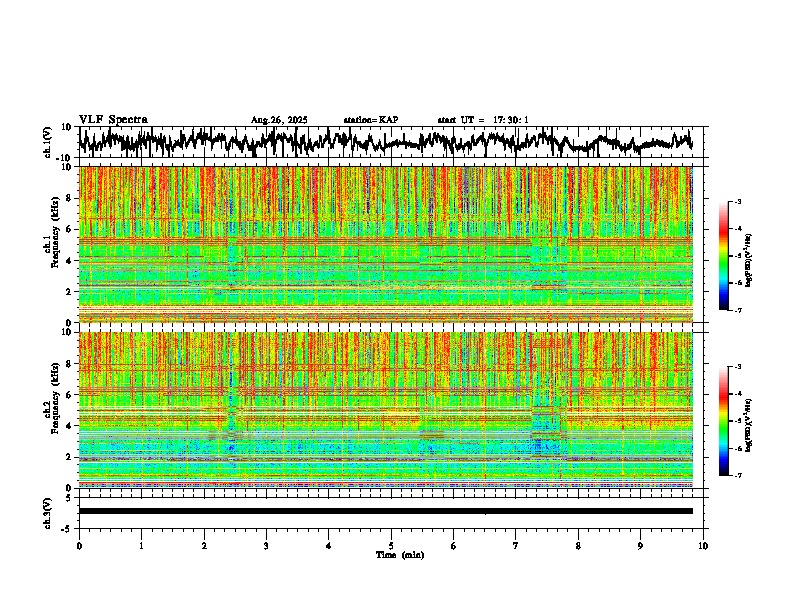
Task: Click the ch.1 spectrogram color scale bar
Action: point(724,256)
